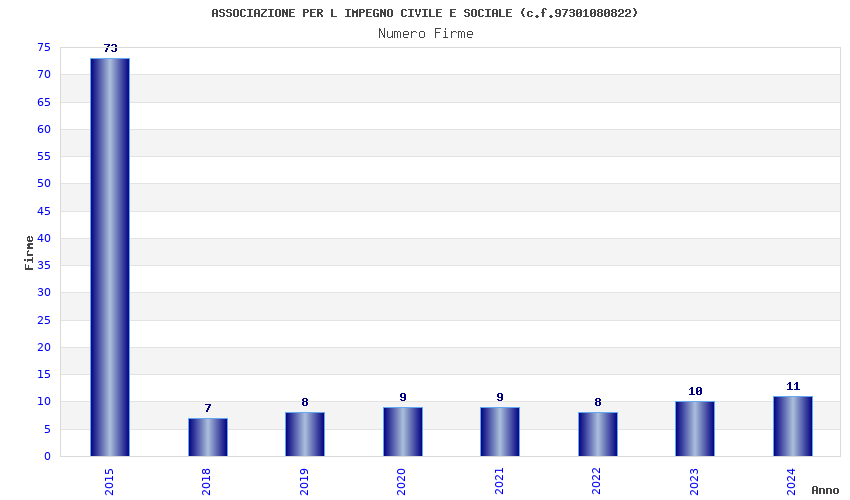Click the 'Anno' x-axis label

(x=825, y=490)
